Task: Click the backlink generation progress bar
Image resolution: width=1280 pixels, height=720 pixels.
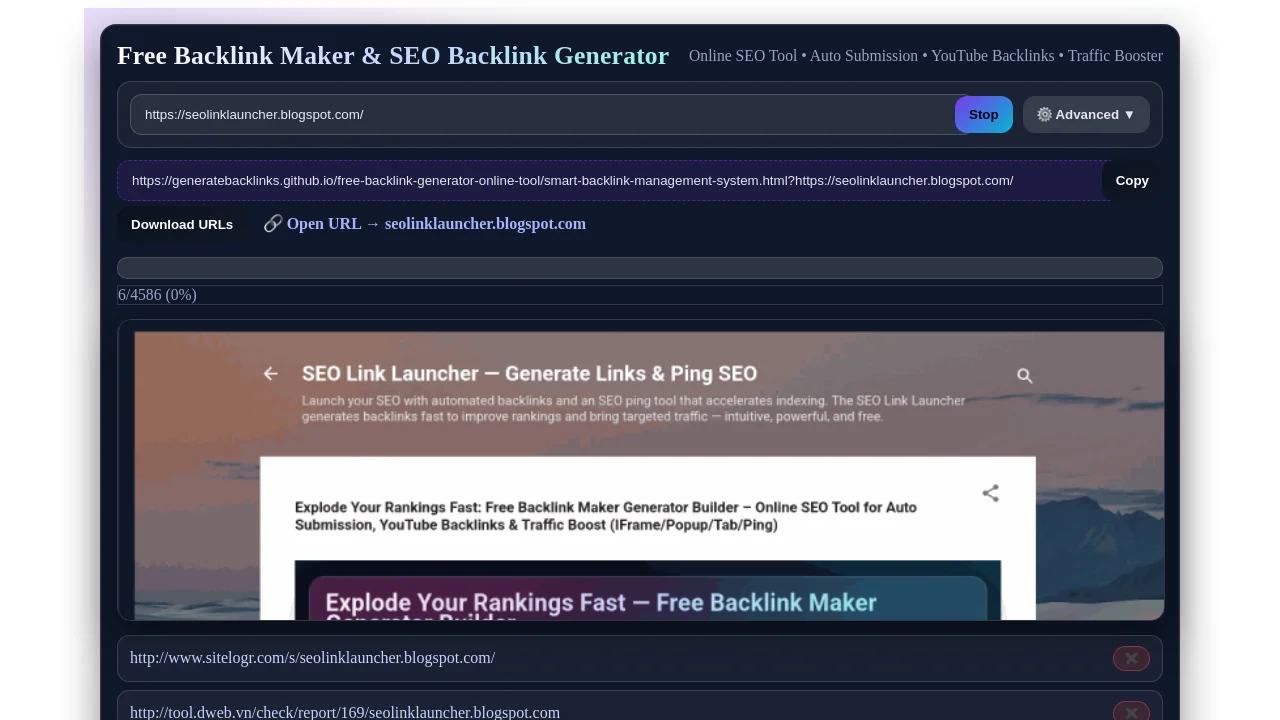Action: [x=640, y=268]
